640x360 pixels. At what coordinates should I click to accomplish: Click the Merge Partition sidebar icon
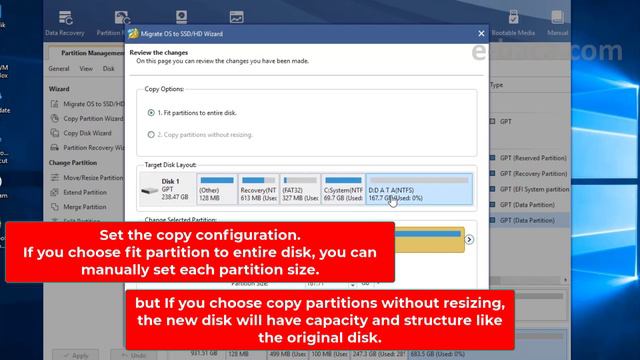point(55,207)
